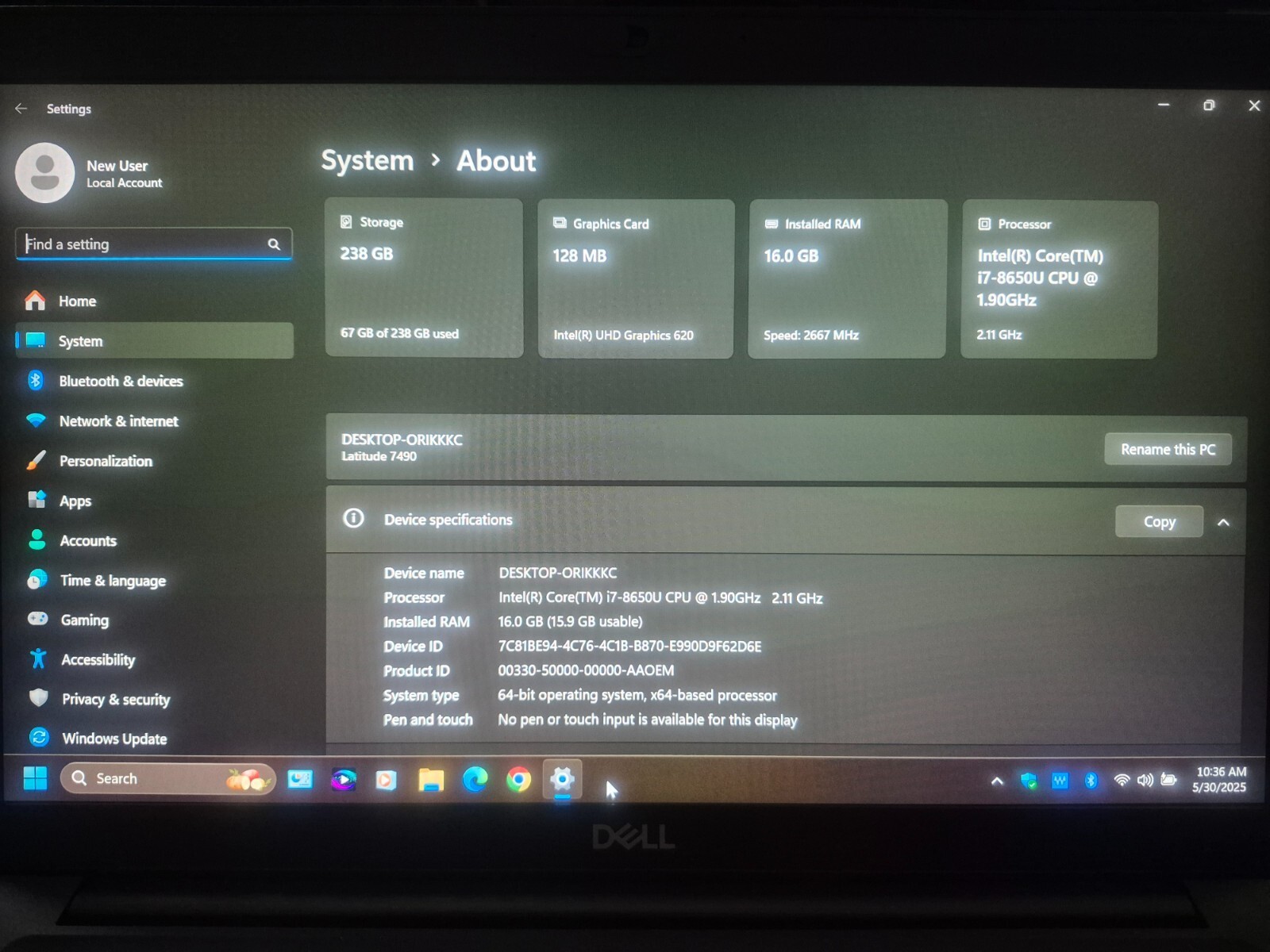Open the New User account profile picture

pos(44,173)
